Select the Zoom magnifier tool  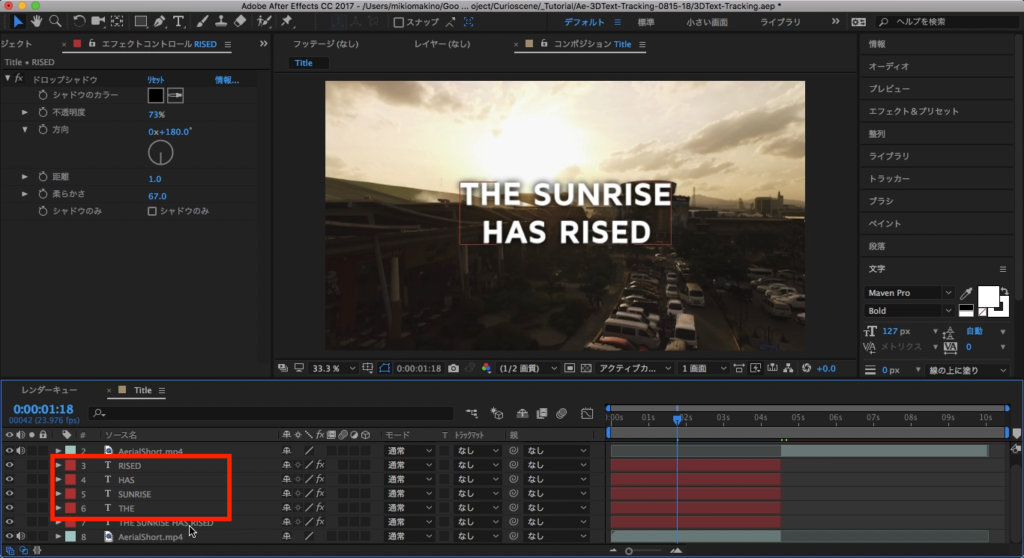point(56,21)
